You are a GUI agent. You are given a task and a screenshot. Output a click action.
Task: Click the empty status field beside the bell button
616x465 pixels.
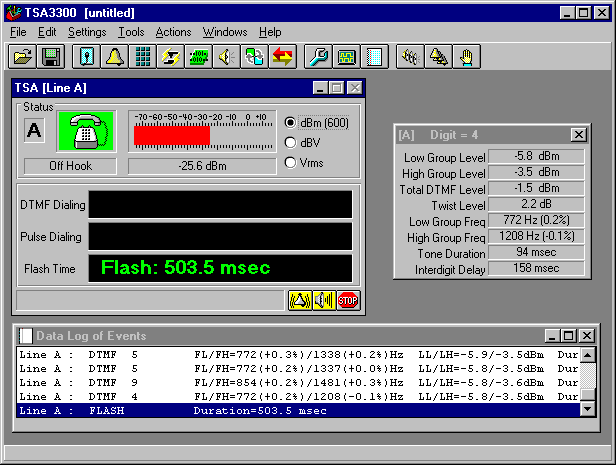(150, 301)
